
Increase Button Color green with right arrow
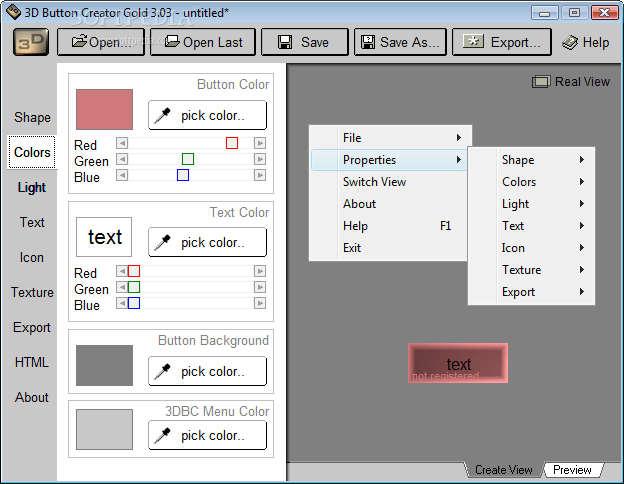[260, 159]
